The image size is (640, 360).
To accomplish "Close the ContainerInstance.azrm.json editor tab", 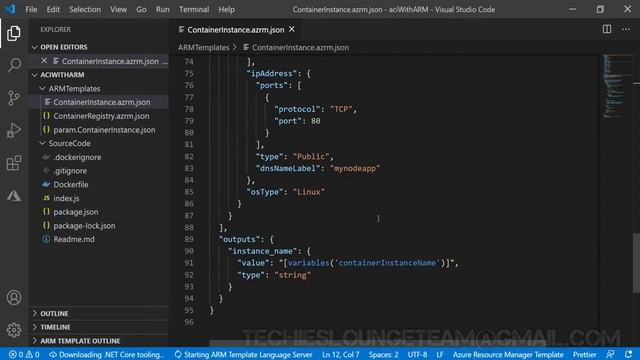I will tap(292, 29).
